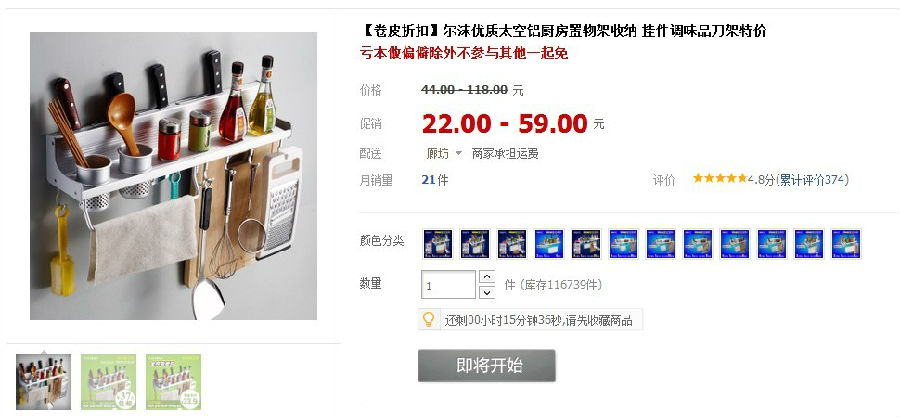
Task: Select the first product thumbnail
Action: click(44, 381)
